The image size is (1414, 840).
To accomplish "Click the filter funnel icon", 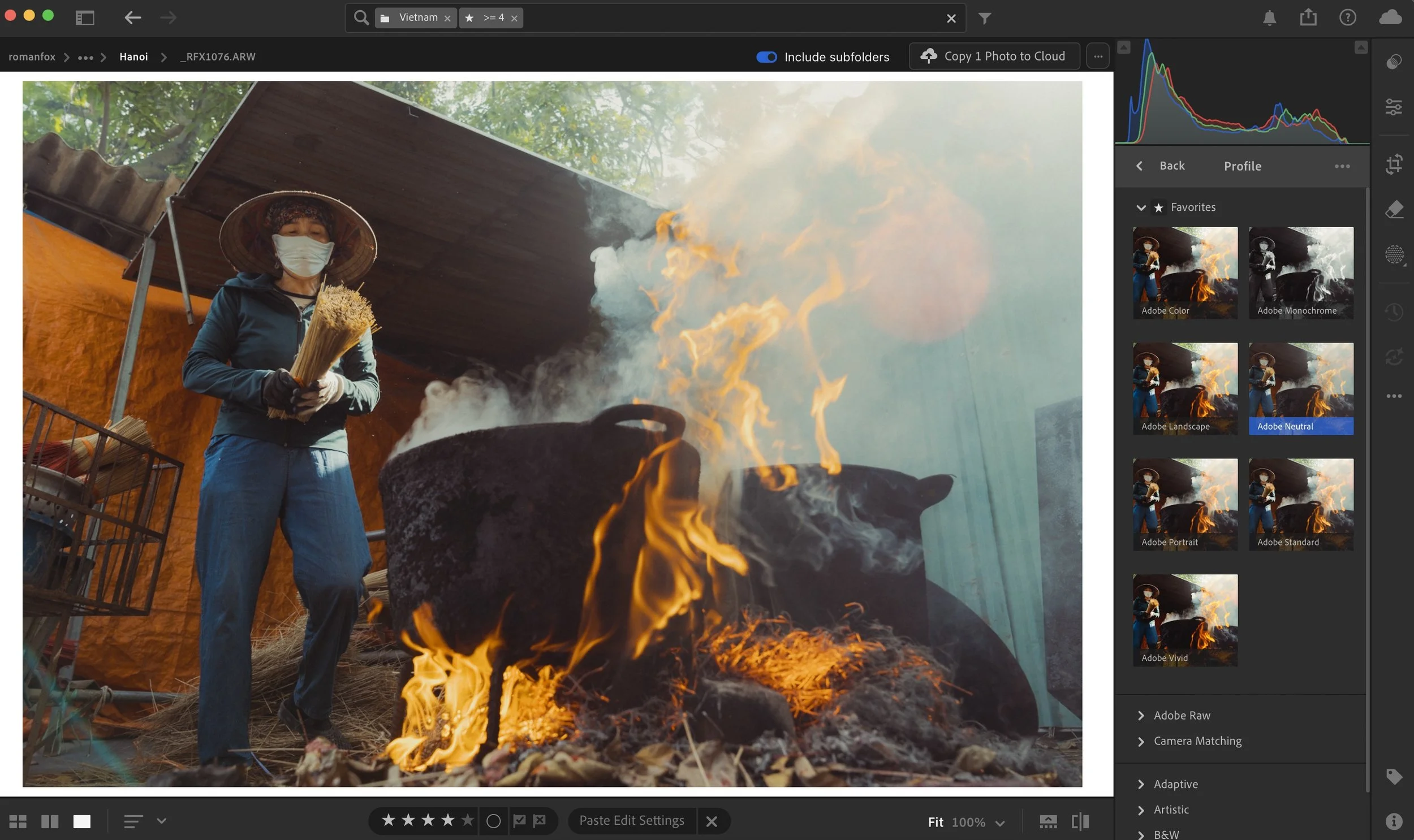I will [985, 19].
